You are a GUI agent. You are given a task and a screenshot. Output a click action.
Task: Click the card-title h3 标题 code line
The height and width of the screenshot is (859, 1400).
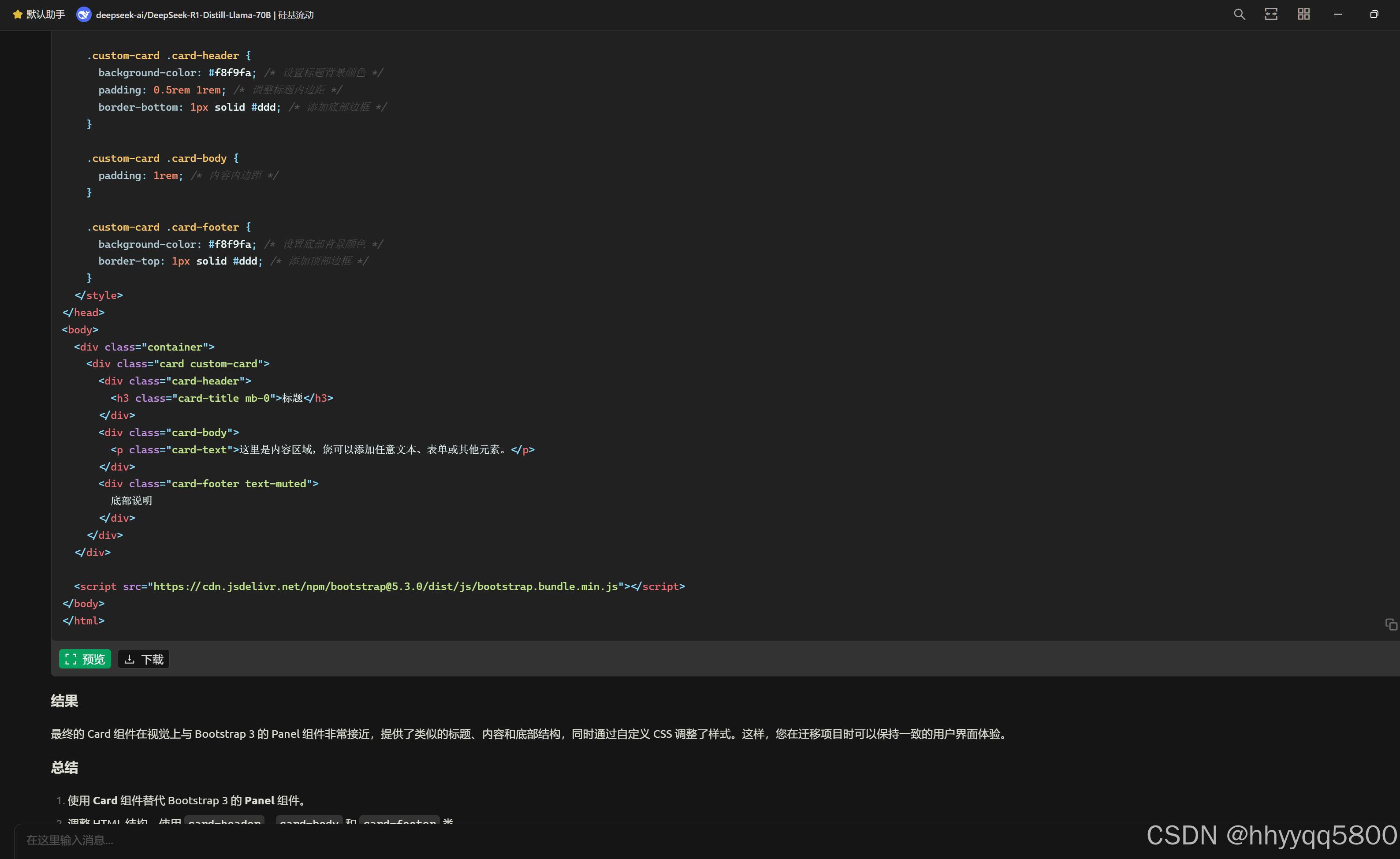pyautogui.click(x=222, y=398)
